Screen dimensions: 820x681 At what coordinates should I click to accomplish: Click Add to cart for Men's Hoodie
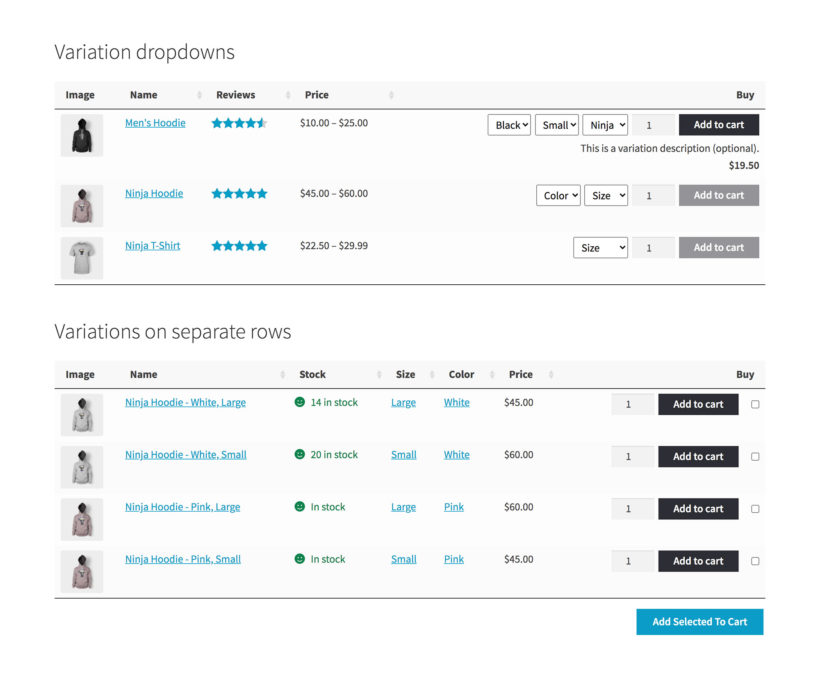click(x=718, y=124)
